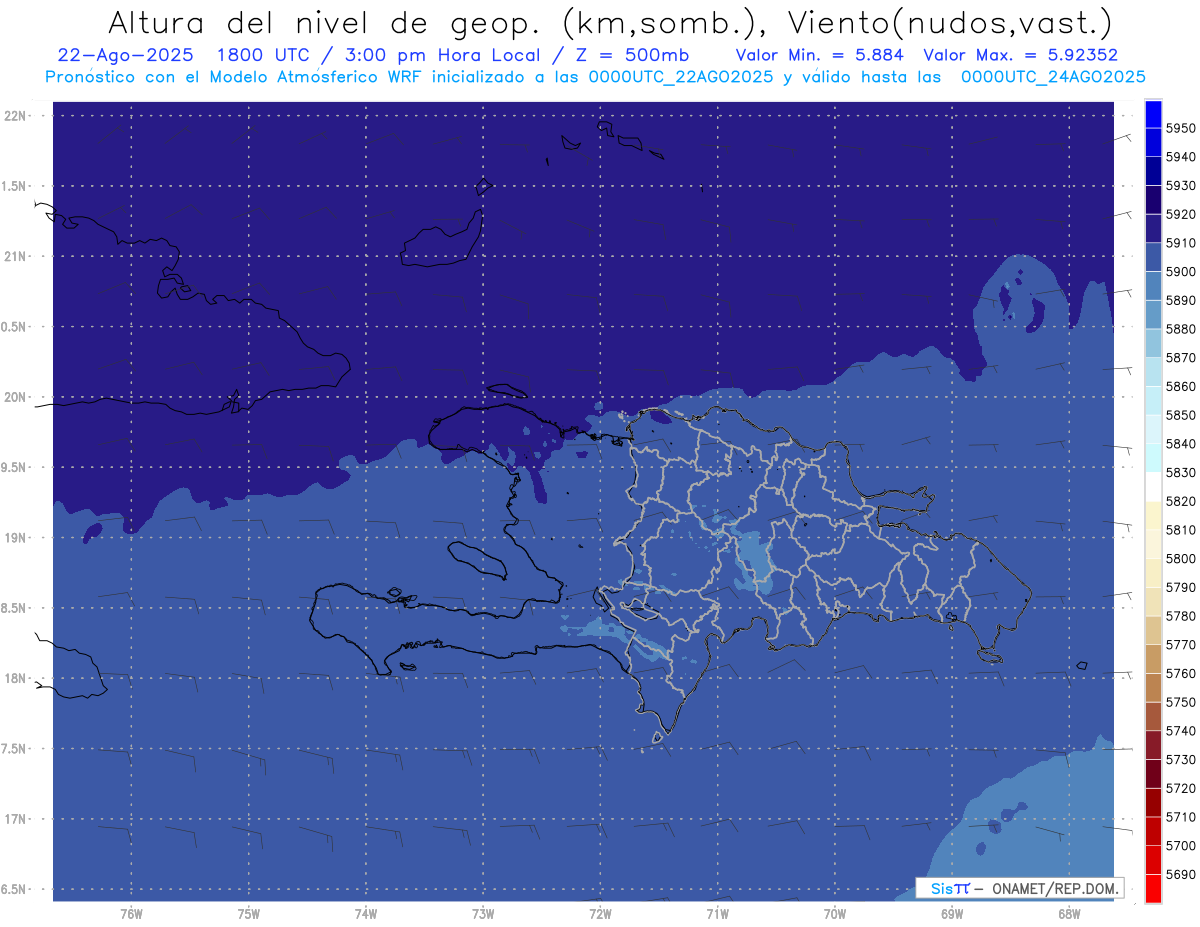Click the legend value '5780'
This screenshot has height=927, width=1200.
coord(1181,616)
